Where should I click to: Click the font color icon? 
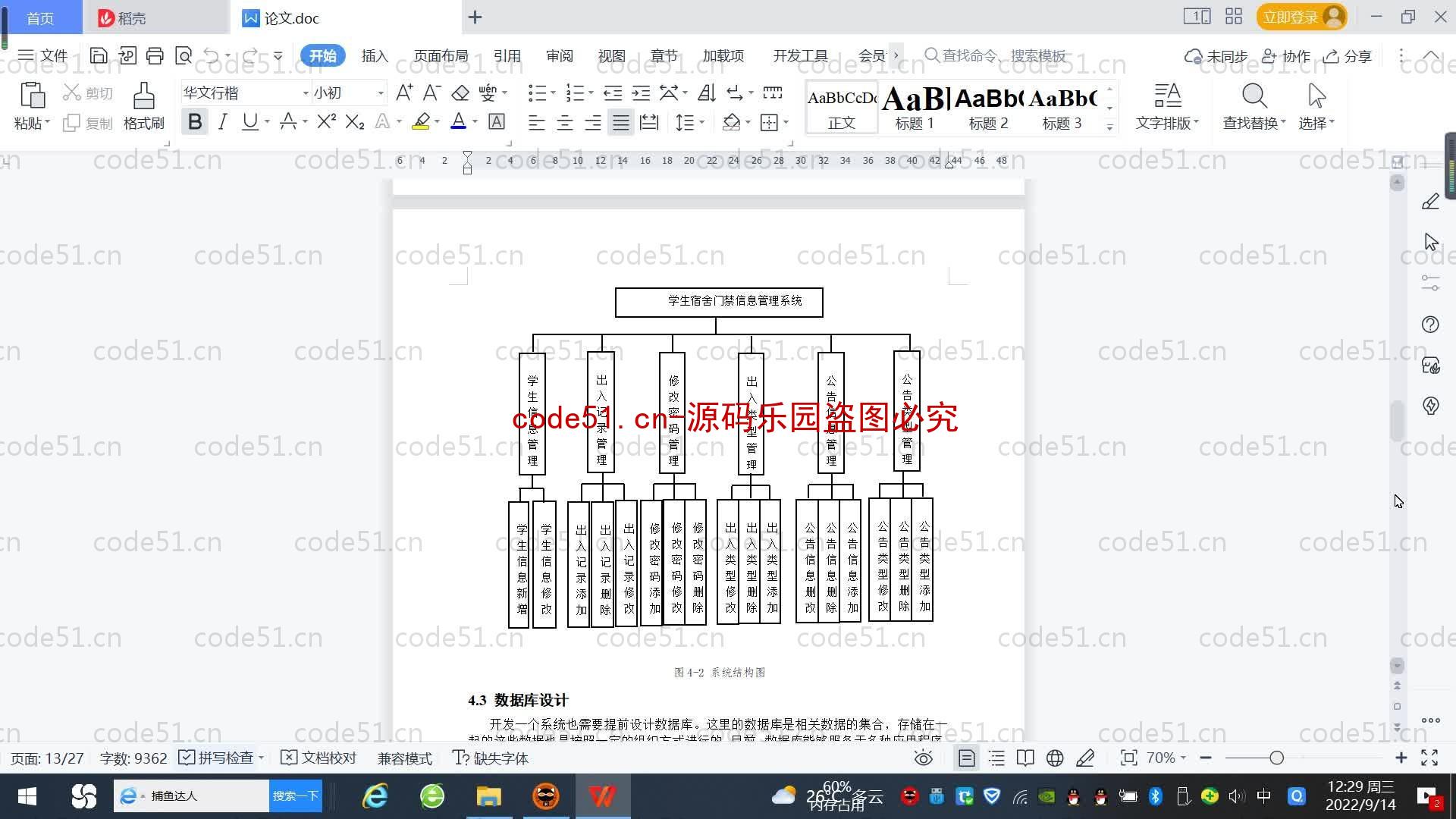click(458, 122)
